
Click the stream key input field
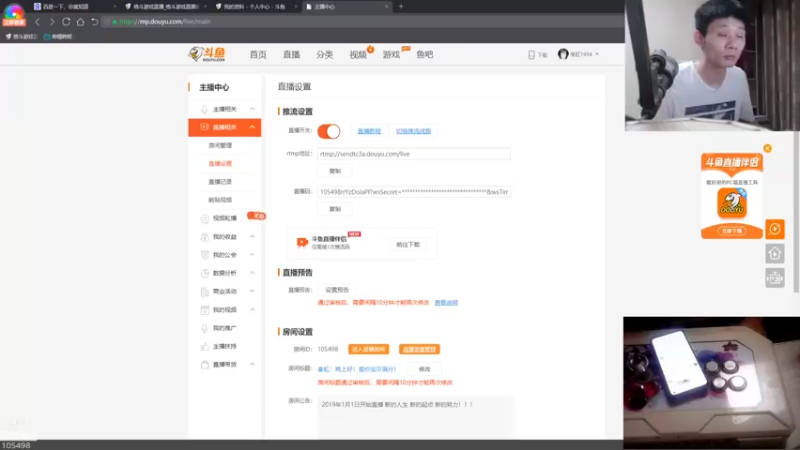[414, 192]
